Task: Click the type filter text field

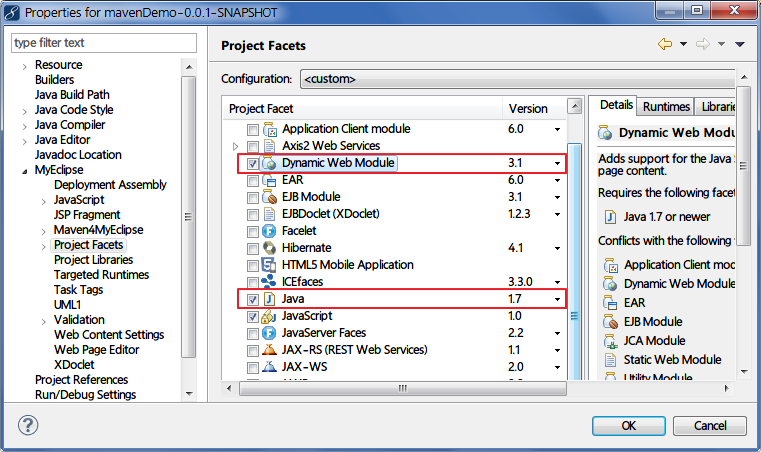Action: click(104, 43)
